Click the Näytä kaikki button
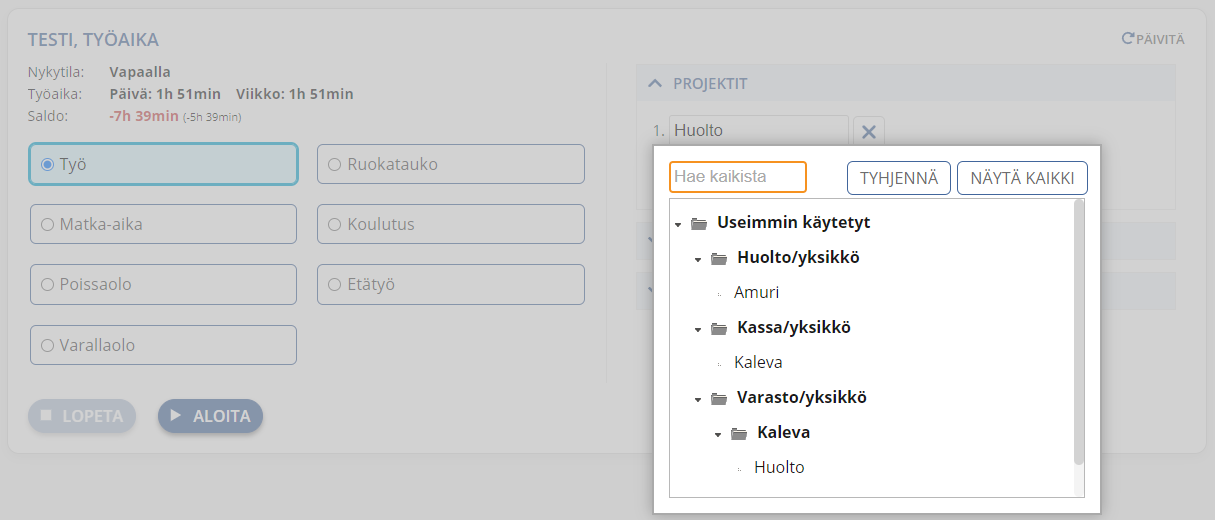1215x520 pixels. [1022, 178]
